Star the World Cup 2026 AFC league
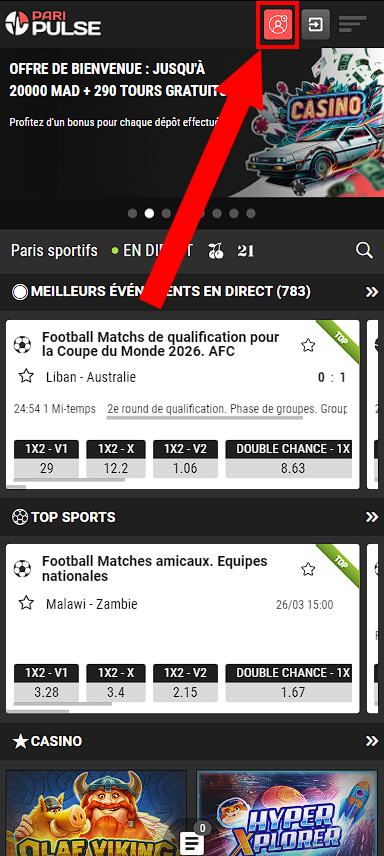Image resolution: width=384 pixels, height=856 pixels. 308,345
